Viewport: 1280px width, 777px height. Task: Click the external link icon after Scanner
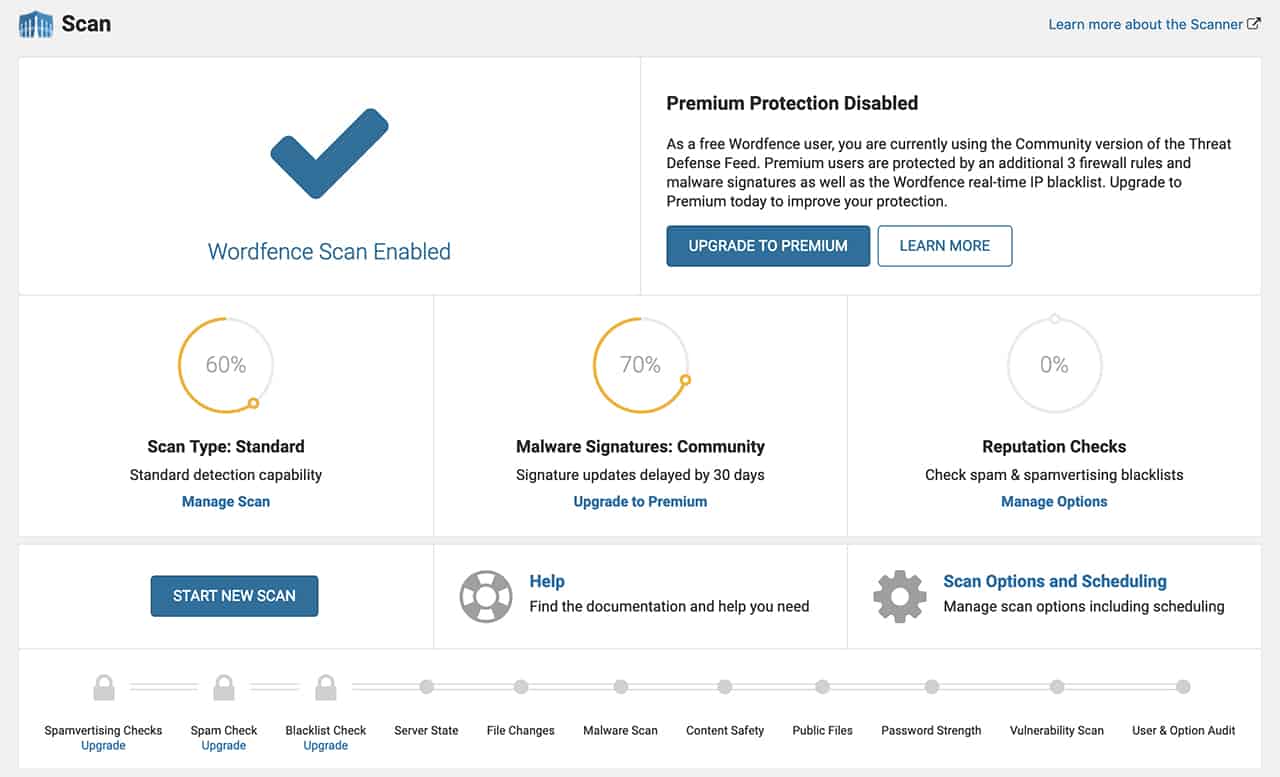1254,24
